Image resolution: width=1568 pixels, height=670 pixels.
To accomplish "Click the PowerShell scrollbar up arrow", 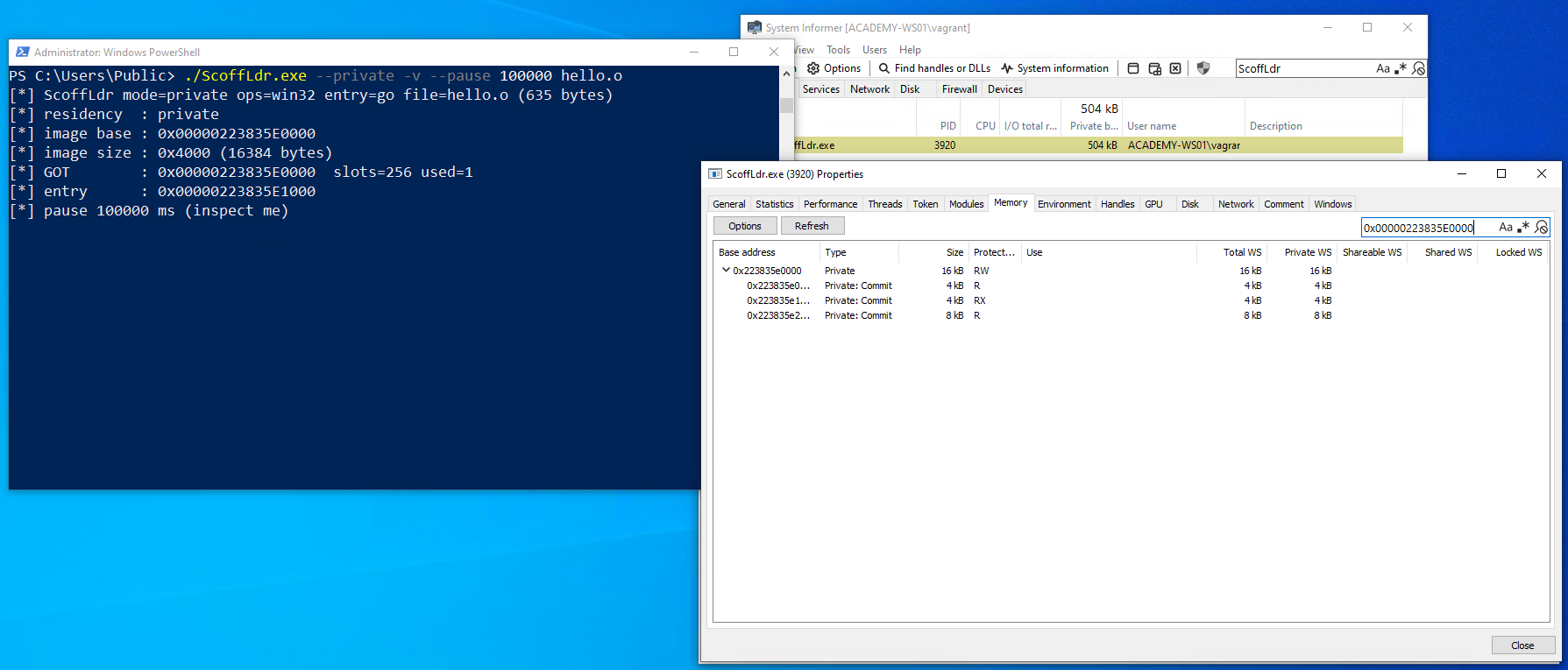I will click(786, 74).
